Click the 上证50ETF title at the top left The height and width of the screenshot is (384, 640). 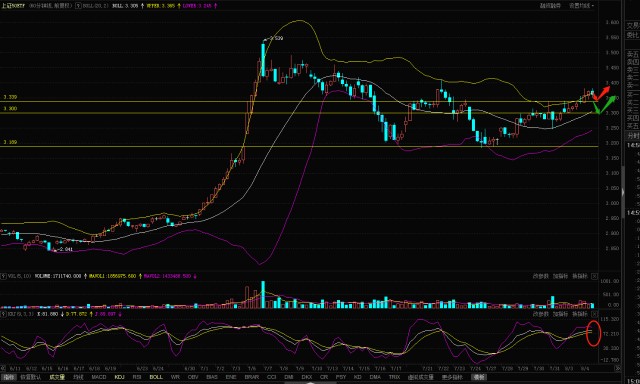click(13, 6)
